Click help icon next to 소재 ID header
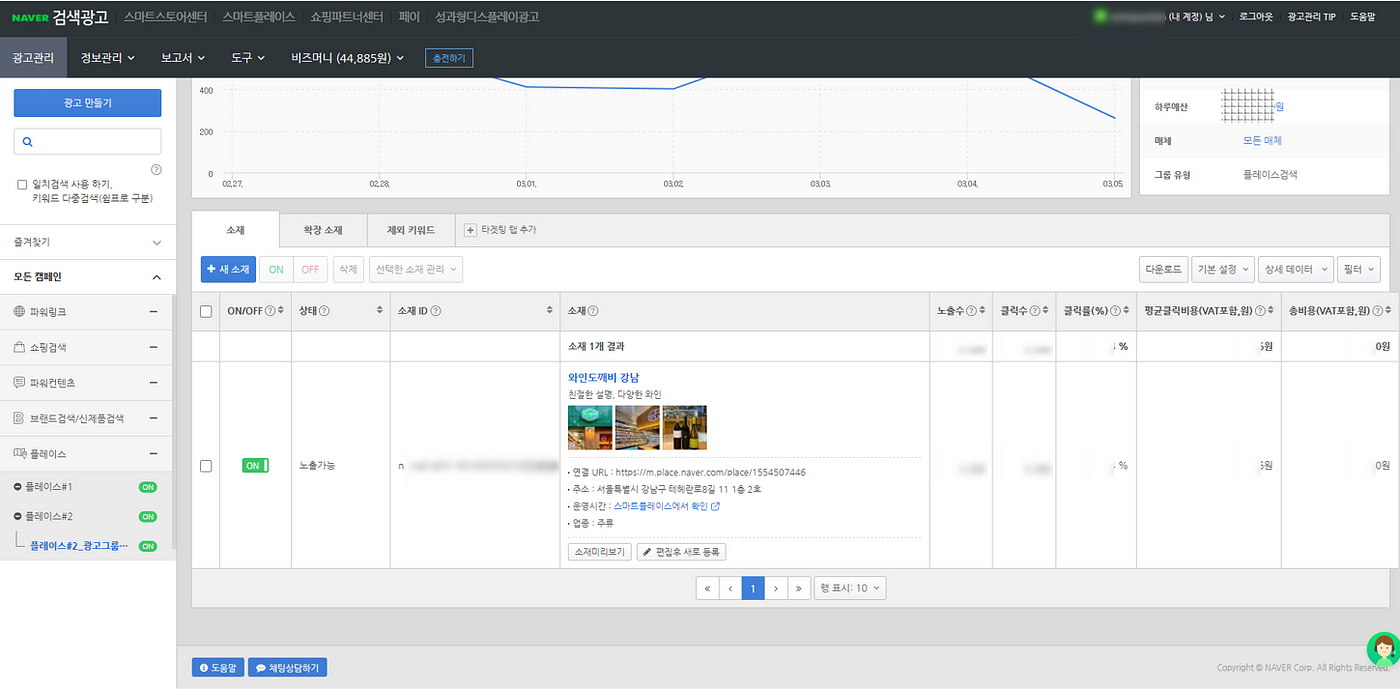Screen dimensions: 1400x689 (x=436, y=311)
